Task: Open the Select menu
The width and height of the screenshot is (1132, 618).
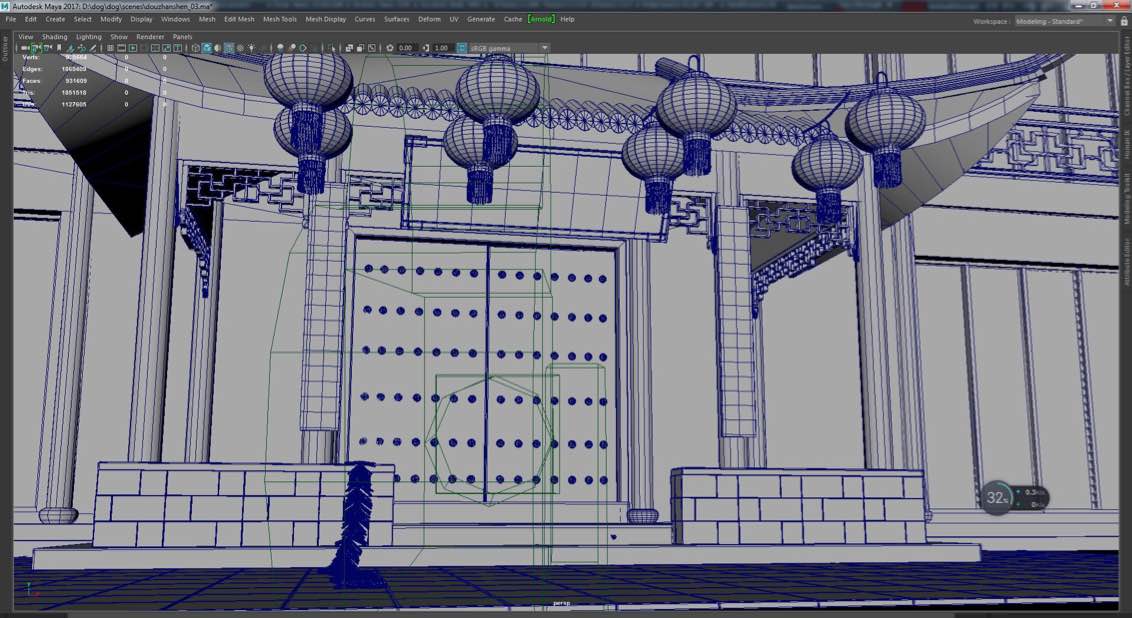Action: coord(83,19)
